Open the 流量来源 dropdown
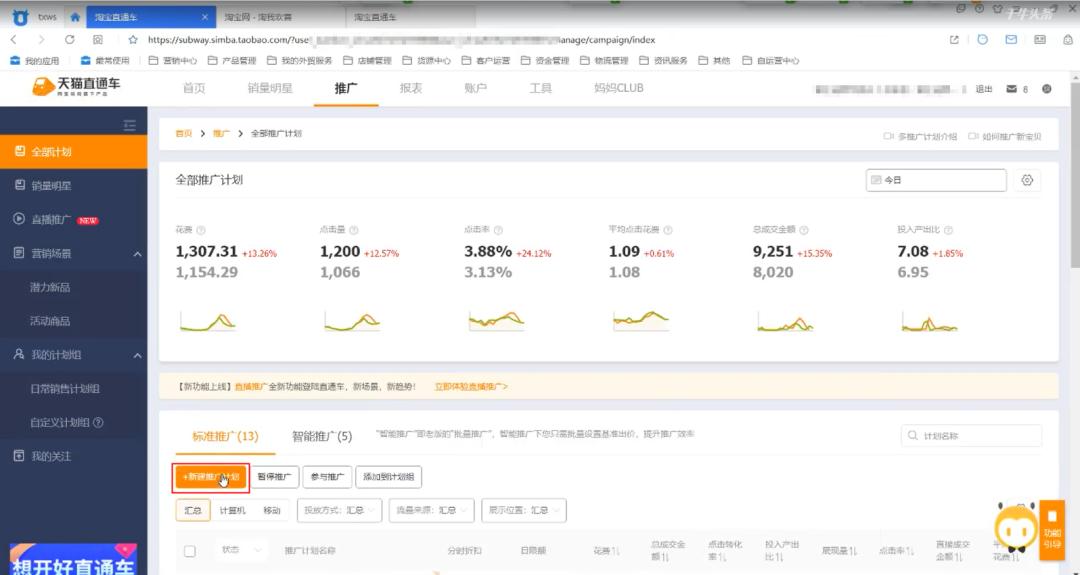 (431, 510)
